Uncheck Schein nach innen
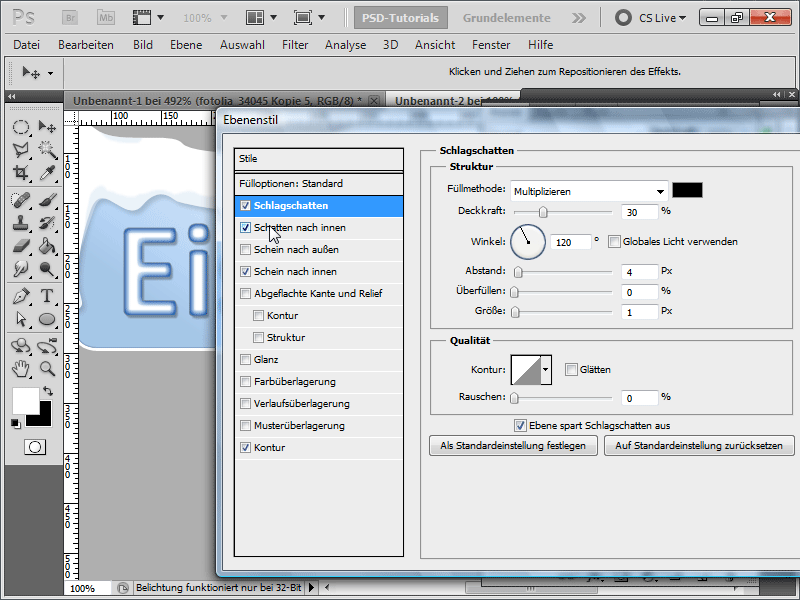Image resolution: width=800 pixels, height=600 pixels. point(245,271)
